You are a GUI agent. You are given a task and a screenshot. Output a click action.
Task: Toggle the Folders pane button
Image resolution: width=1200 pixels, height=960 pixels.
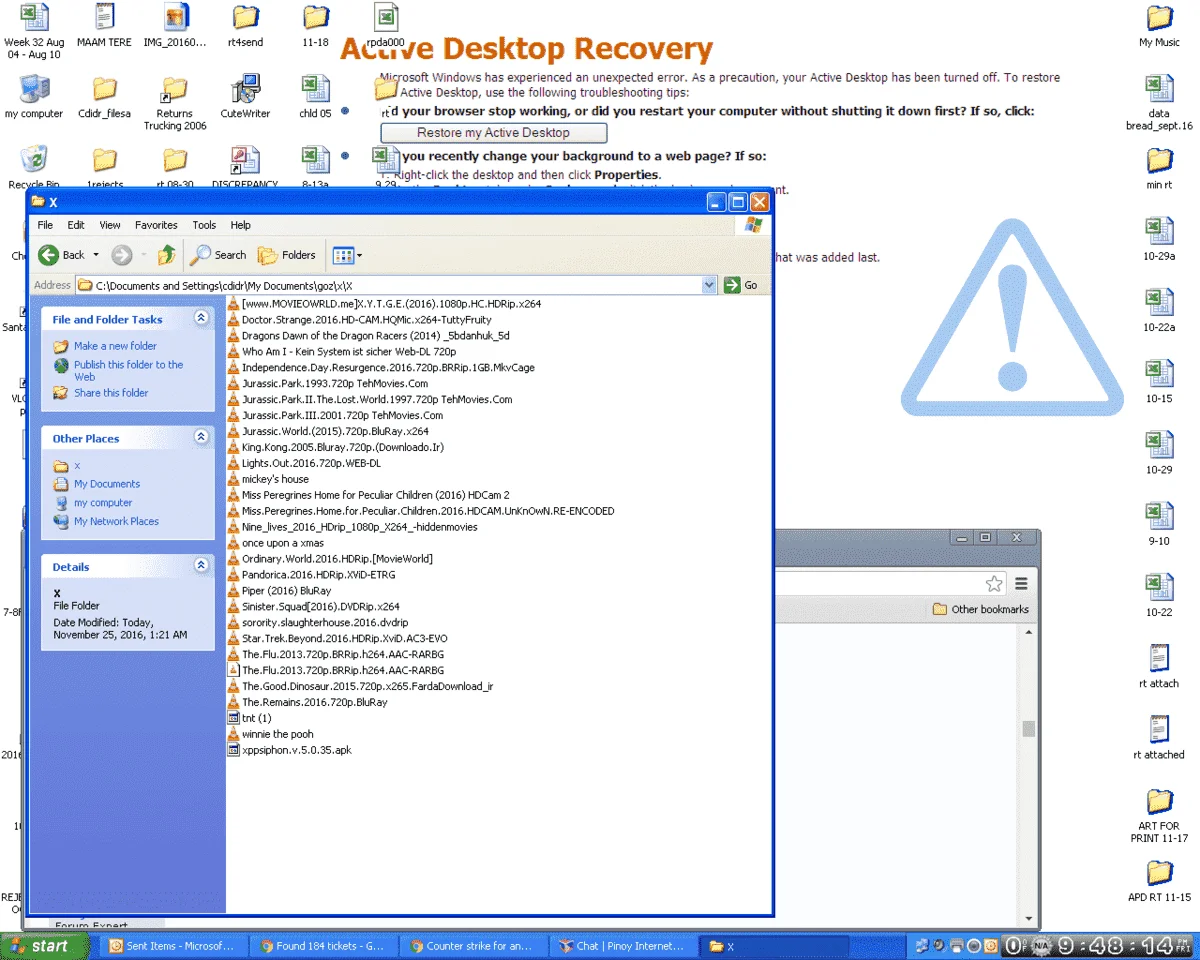[287, 255]
